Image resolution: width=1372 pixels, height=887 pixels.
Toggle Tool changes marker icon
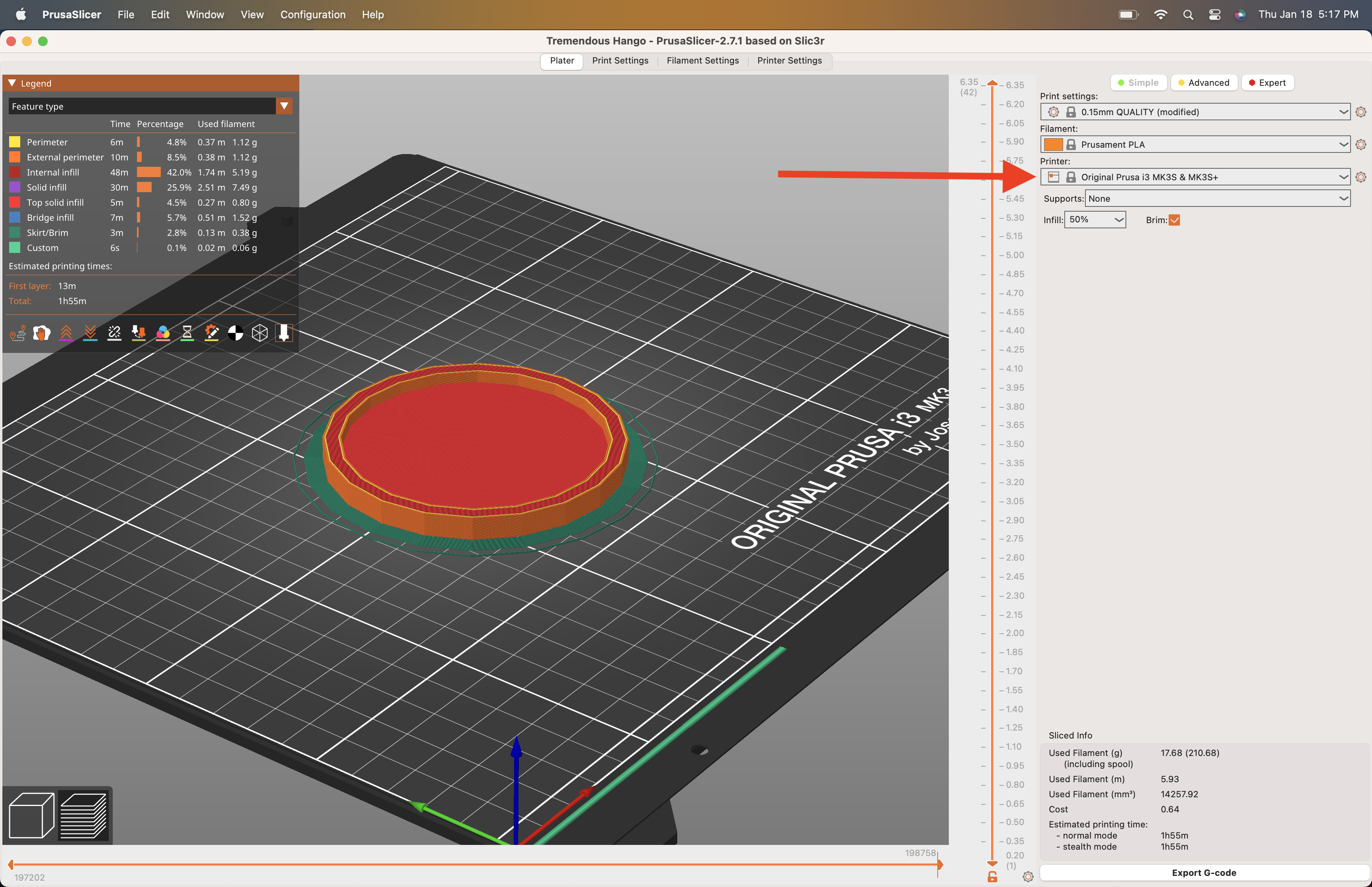pos(139,333)
